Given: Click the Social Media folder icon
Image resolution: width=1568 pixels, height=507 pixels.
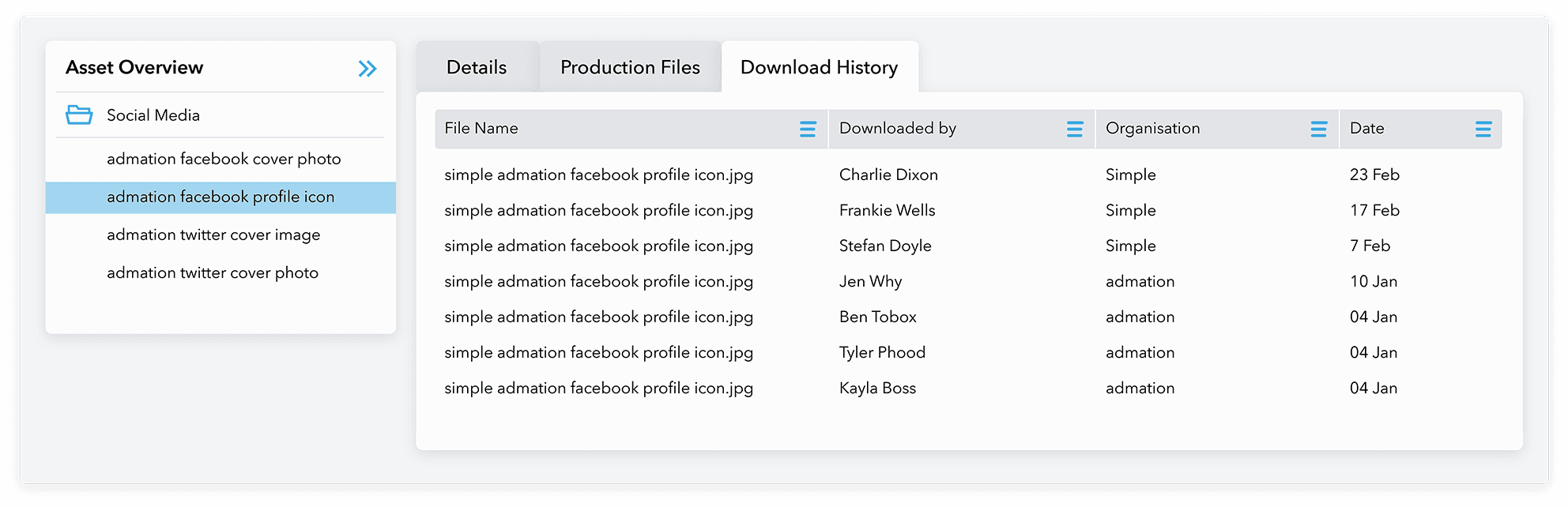Looking at the screenshot, I should point(79,115).
